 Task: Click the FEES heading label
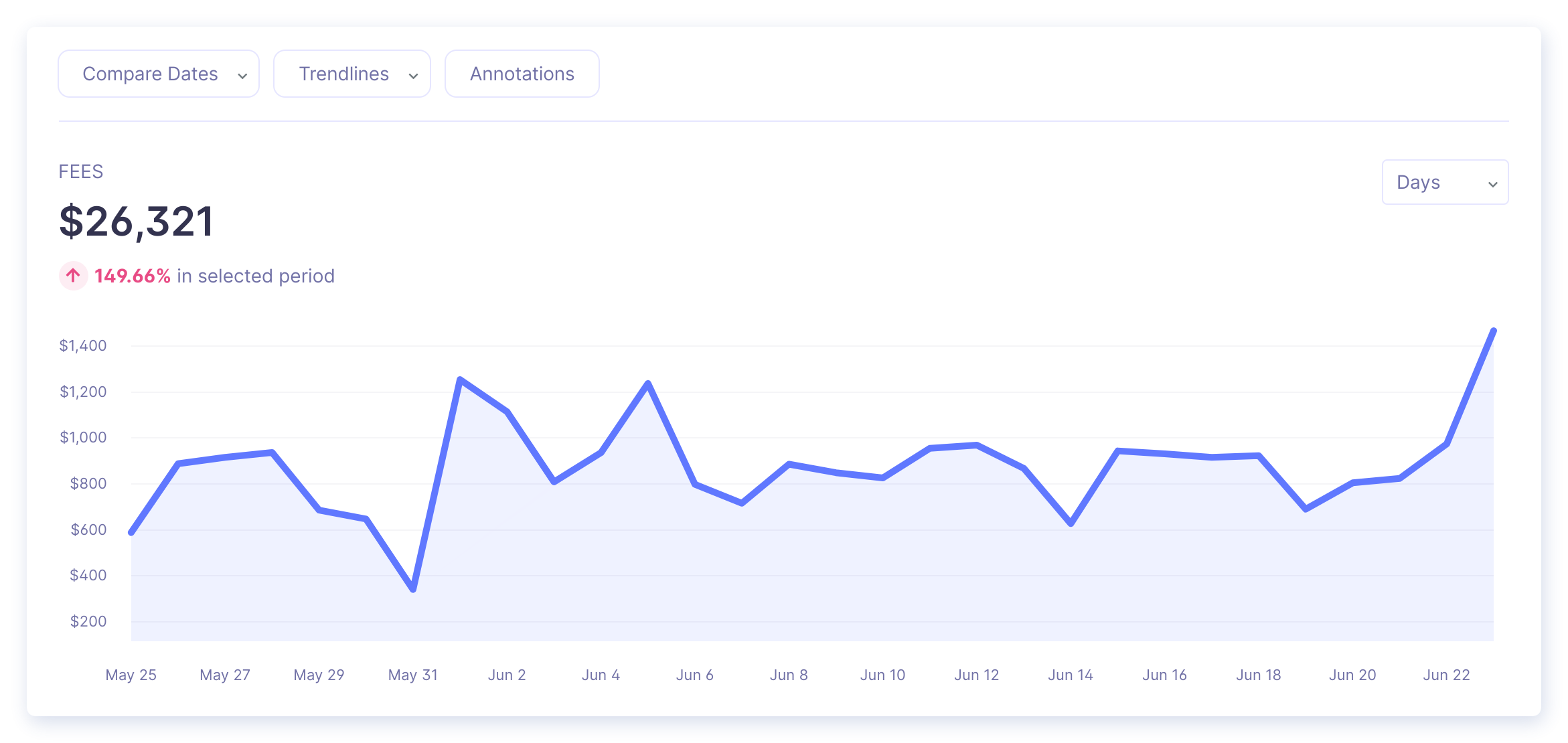[x=81, y=172]
